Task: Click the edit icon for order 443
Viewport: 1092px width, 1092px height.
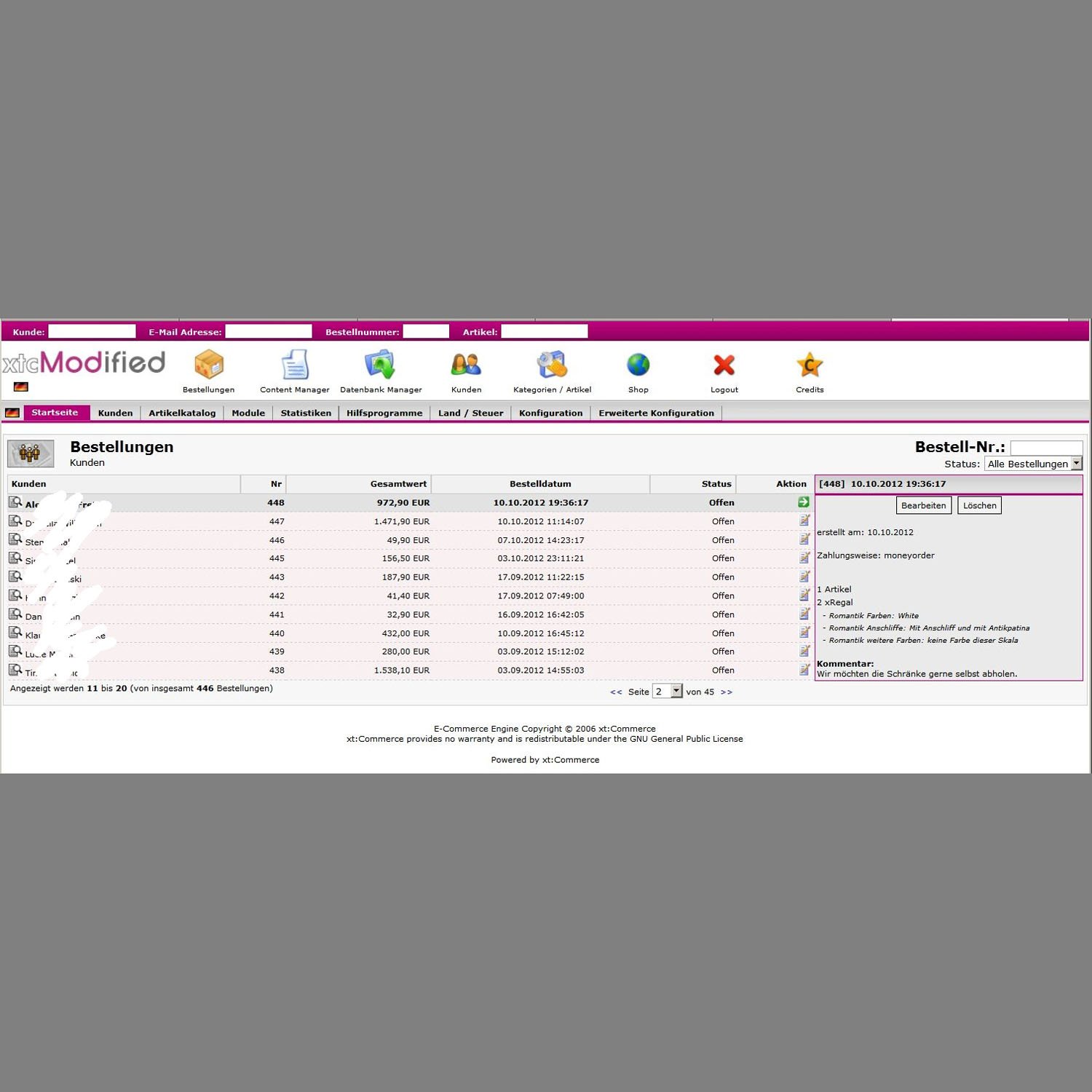Action: pyautogui.click(x=804, y=577)
